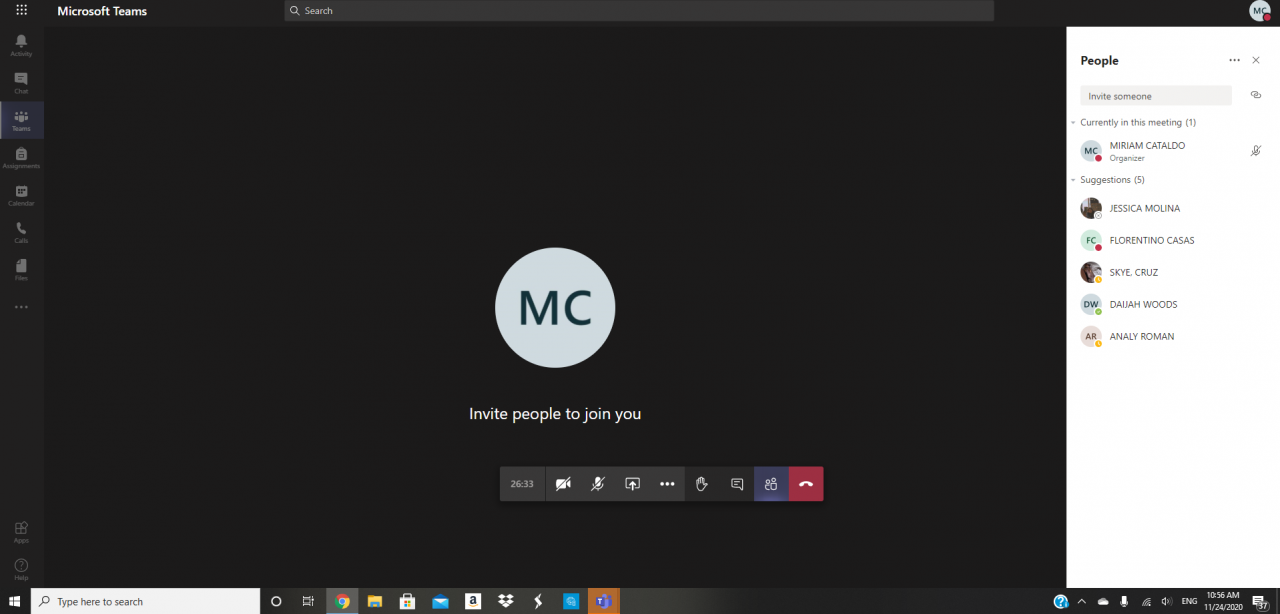Click the Teams search box

tap(639, 11)
